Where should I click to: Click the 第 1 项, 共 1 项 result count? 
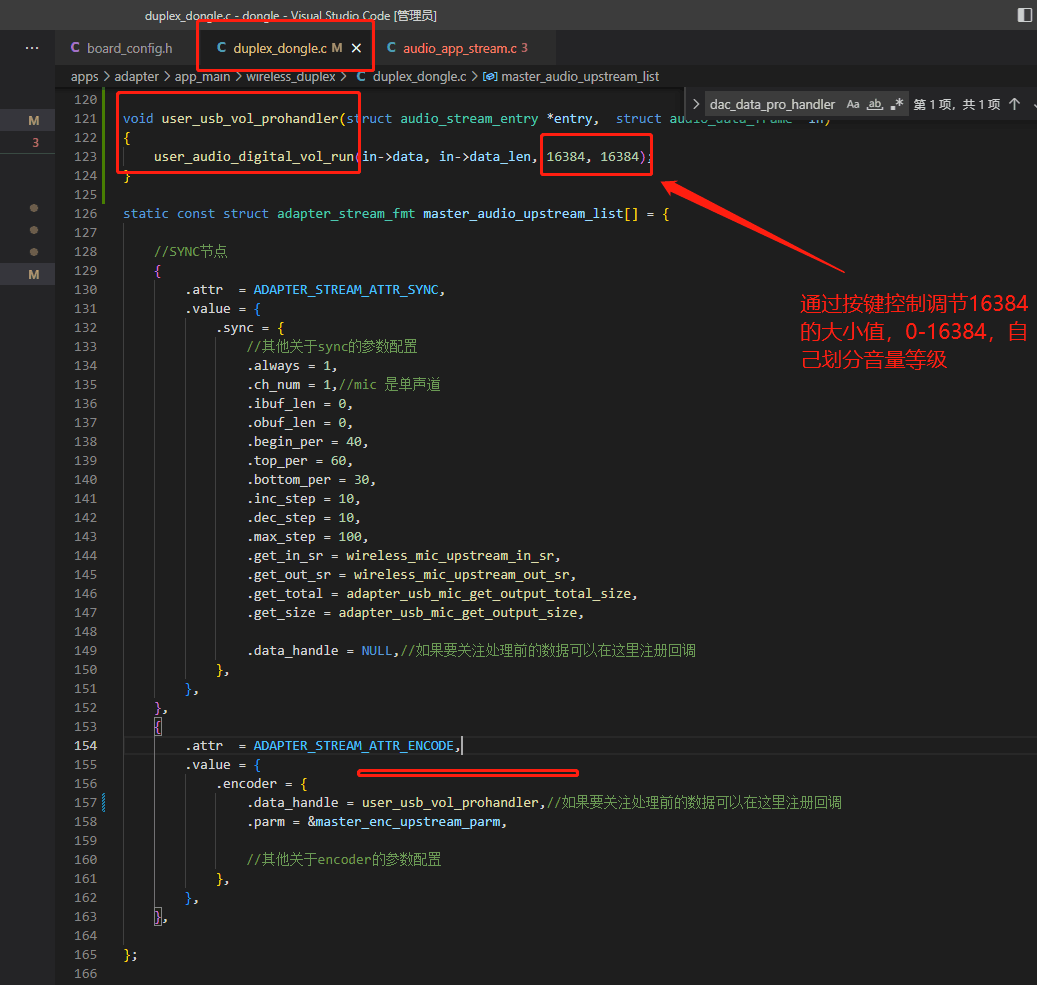956,105
